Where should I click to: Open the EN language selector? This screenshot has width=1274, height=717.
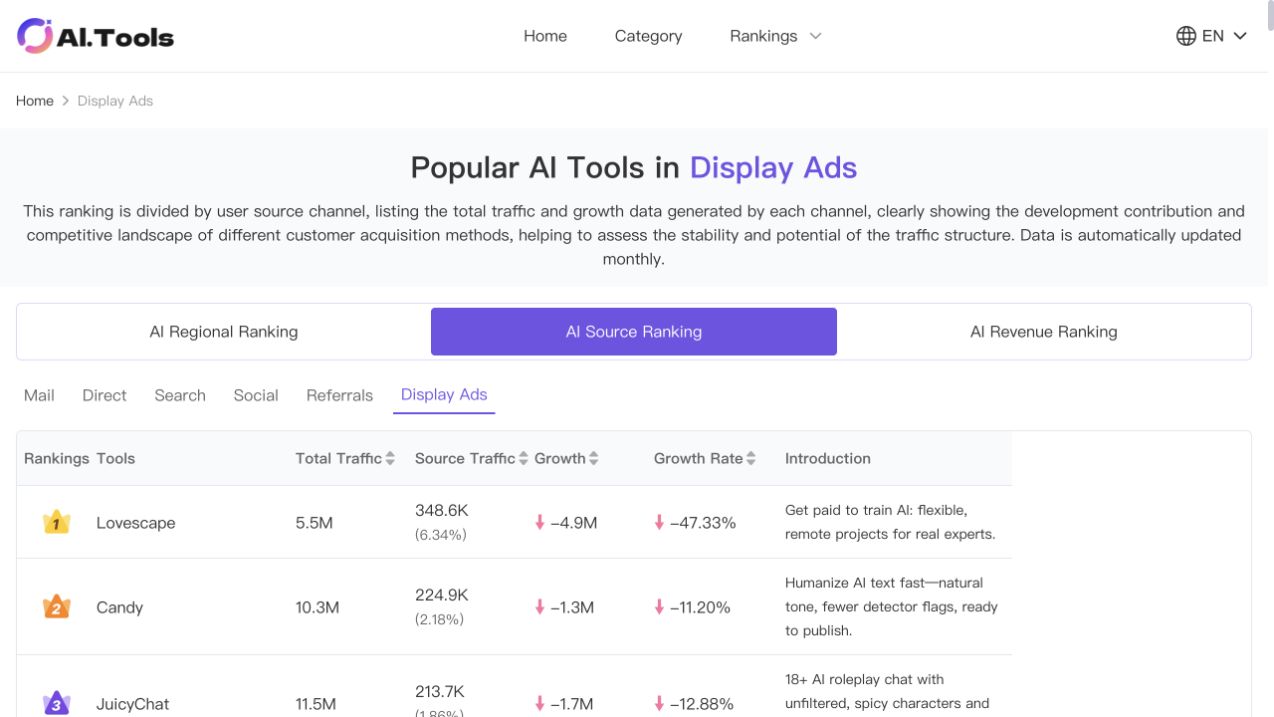click(1212, 36)
